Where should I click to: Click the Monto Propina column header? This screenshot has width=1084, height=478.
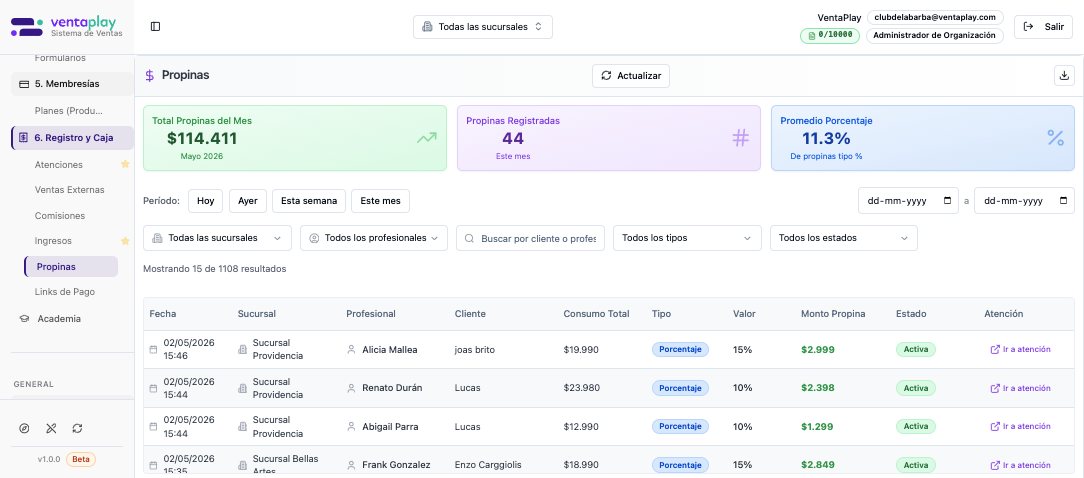click(833, 313)
